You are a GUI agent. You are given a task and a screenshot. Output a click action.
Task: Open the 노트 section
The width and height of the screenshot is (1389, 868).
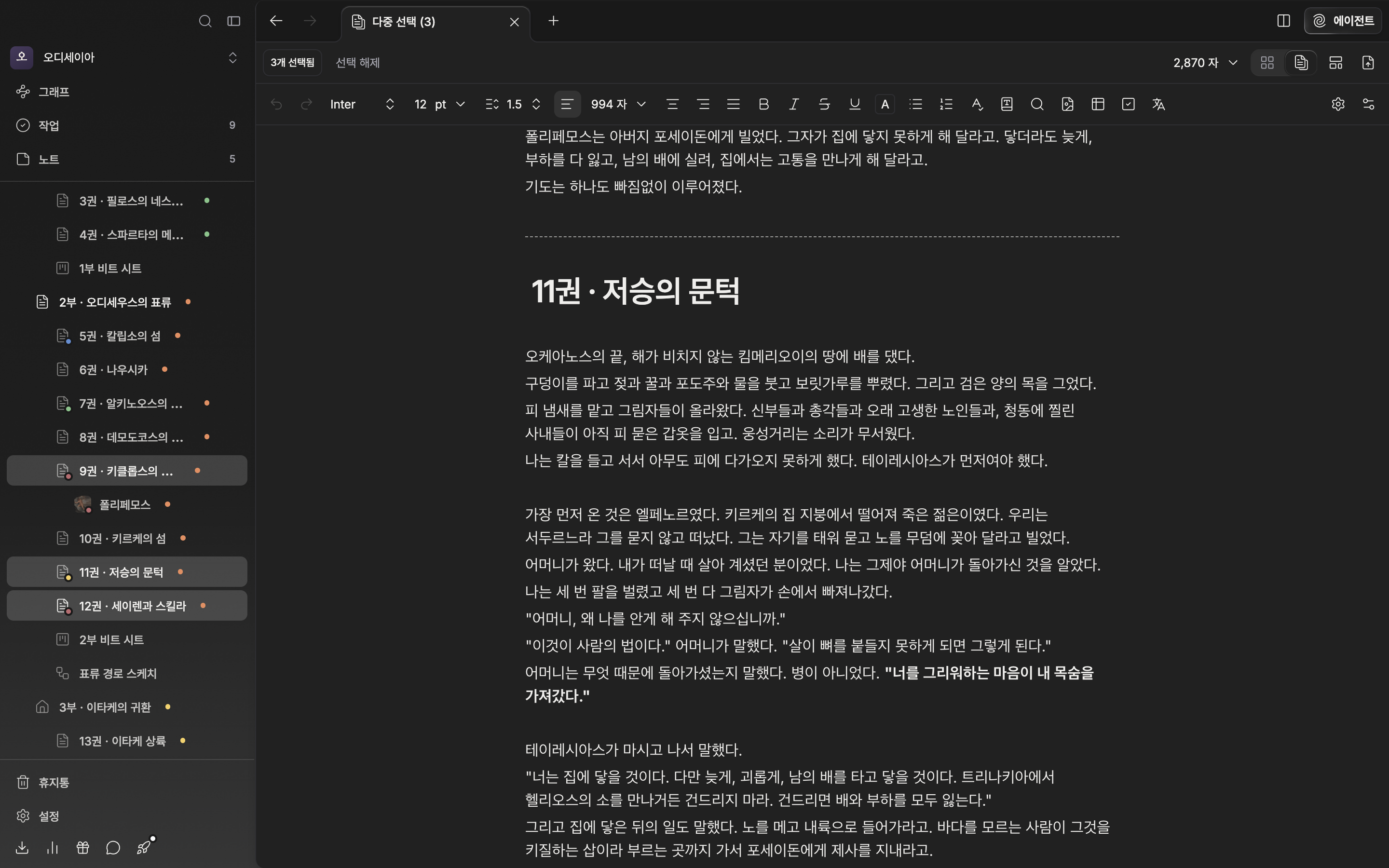pyautogui.click(x=127, y=159)
